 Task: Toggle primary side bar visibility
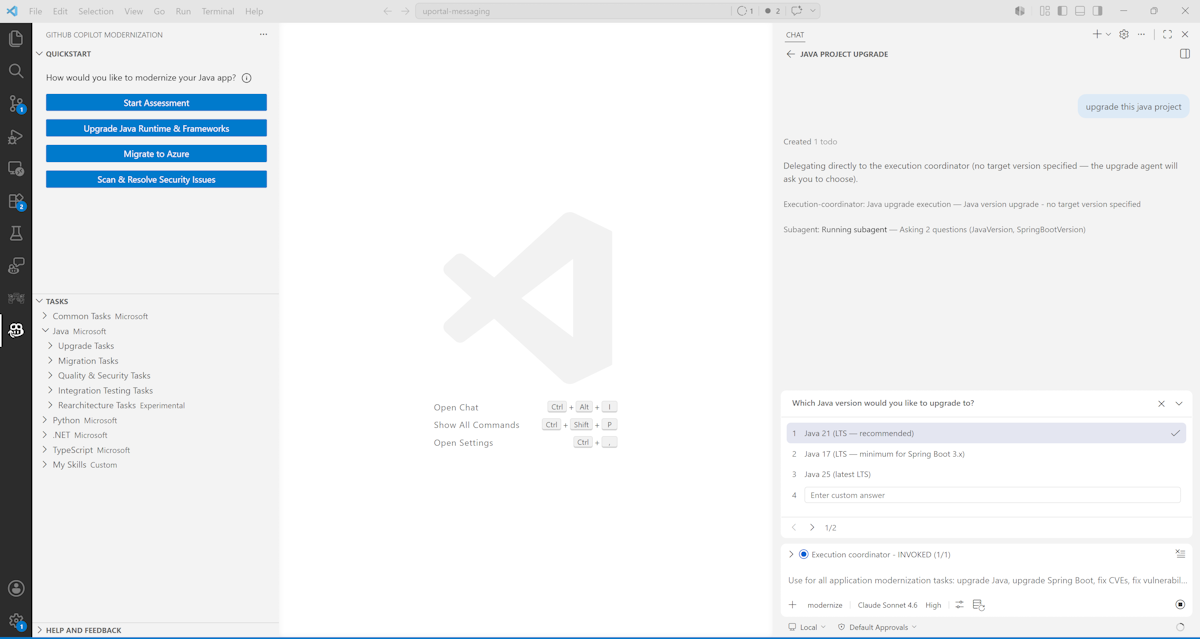[1062, 11]
